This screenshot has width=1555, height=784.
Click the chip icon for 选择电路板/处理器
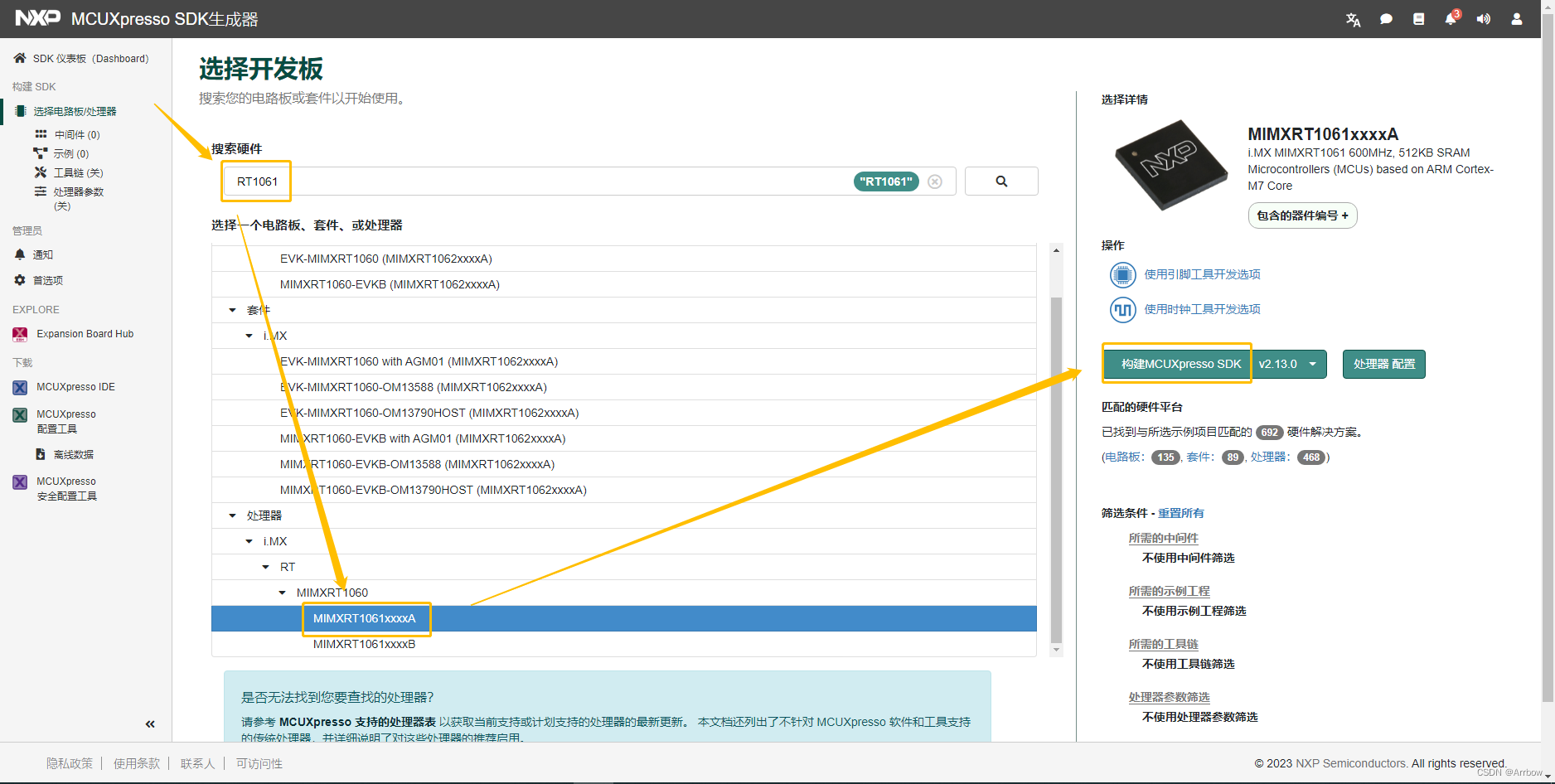20,111
